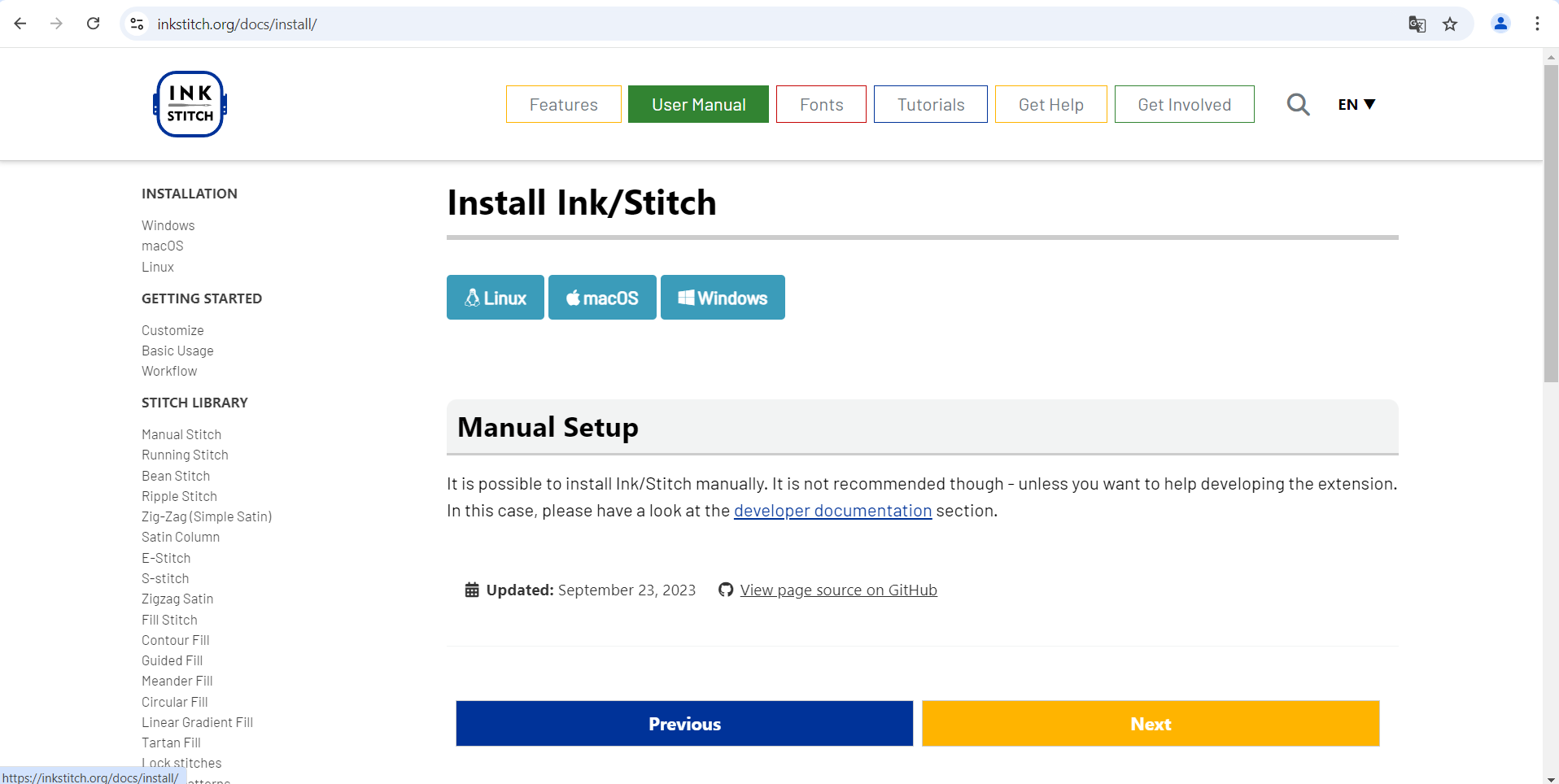Open the Bean Stitch sidebar link
The width and height of the screenshot is (1559, 784).
176,476
